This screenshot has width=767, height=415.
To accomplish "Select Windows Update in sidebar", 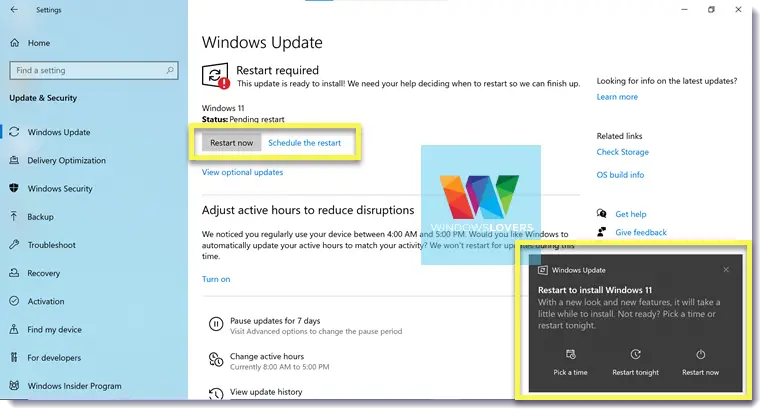I will (x=59, y=132).
